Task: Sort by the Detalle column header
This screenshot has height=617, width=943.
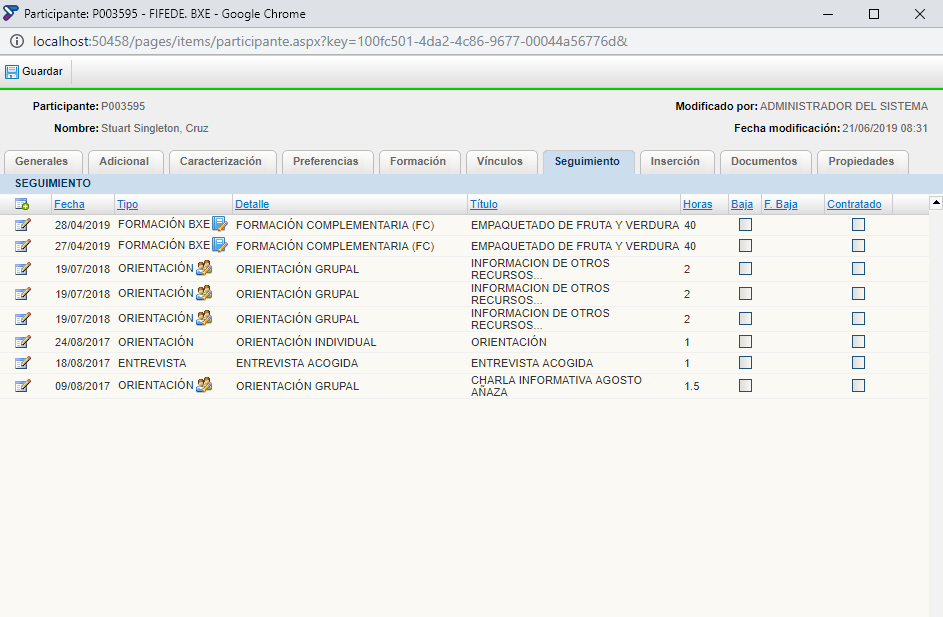Action: click(x=252, y=204)
